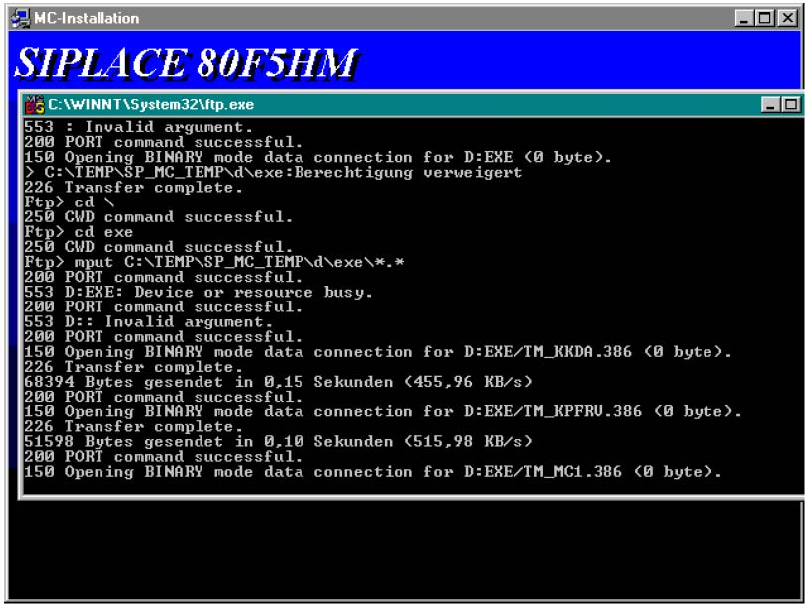This screenshot has width=805, height=604.
Task: Click the 'Berechtigung verweigert' error line
Action: [x=273, y=172]
